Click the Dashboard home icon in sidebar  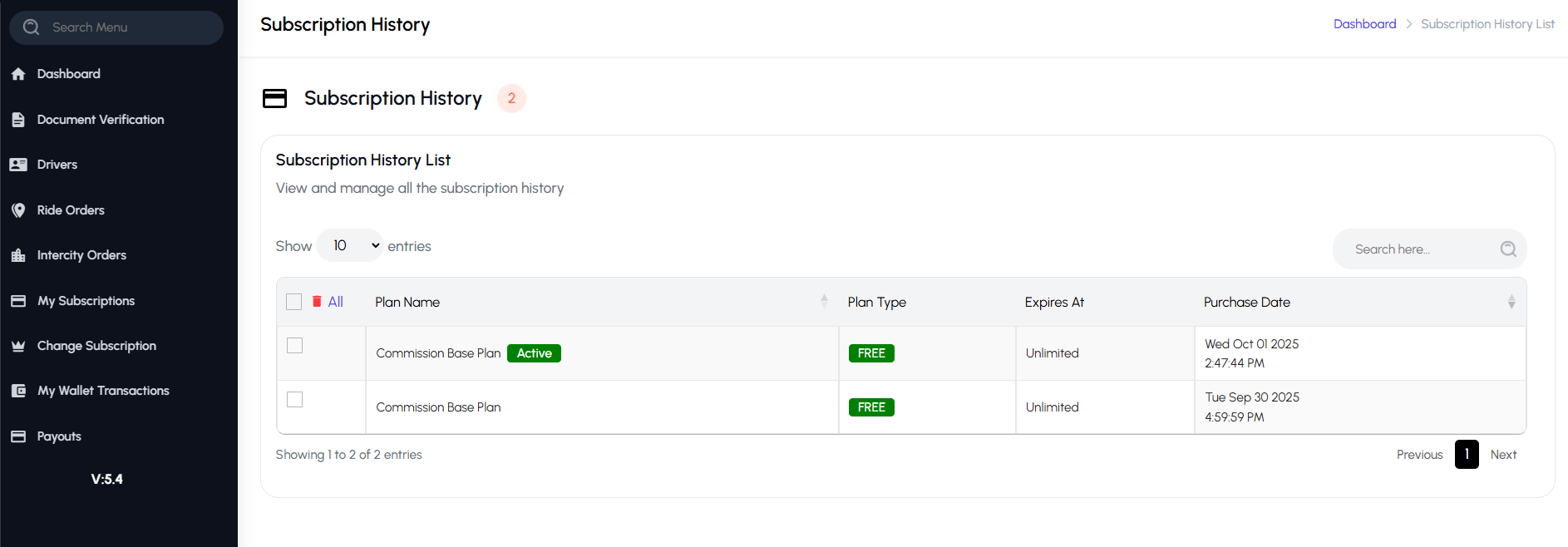click(18, 74)
